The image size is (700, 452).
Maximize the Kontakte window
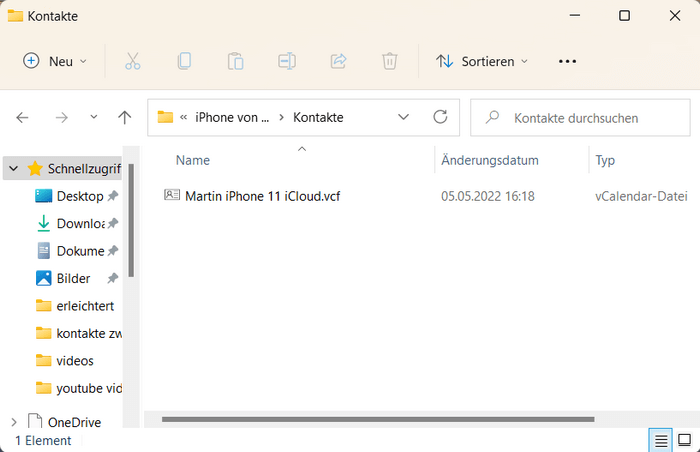[625, 16]
